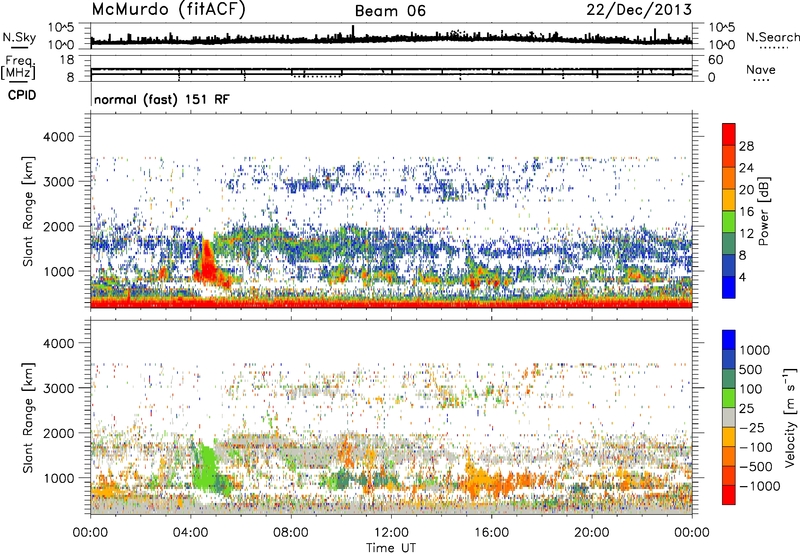Select the "4000" tick on the power panel
The height and width of the screenshot is (554, 800).
59,137
